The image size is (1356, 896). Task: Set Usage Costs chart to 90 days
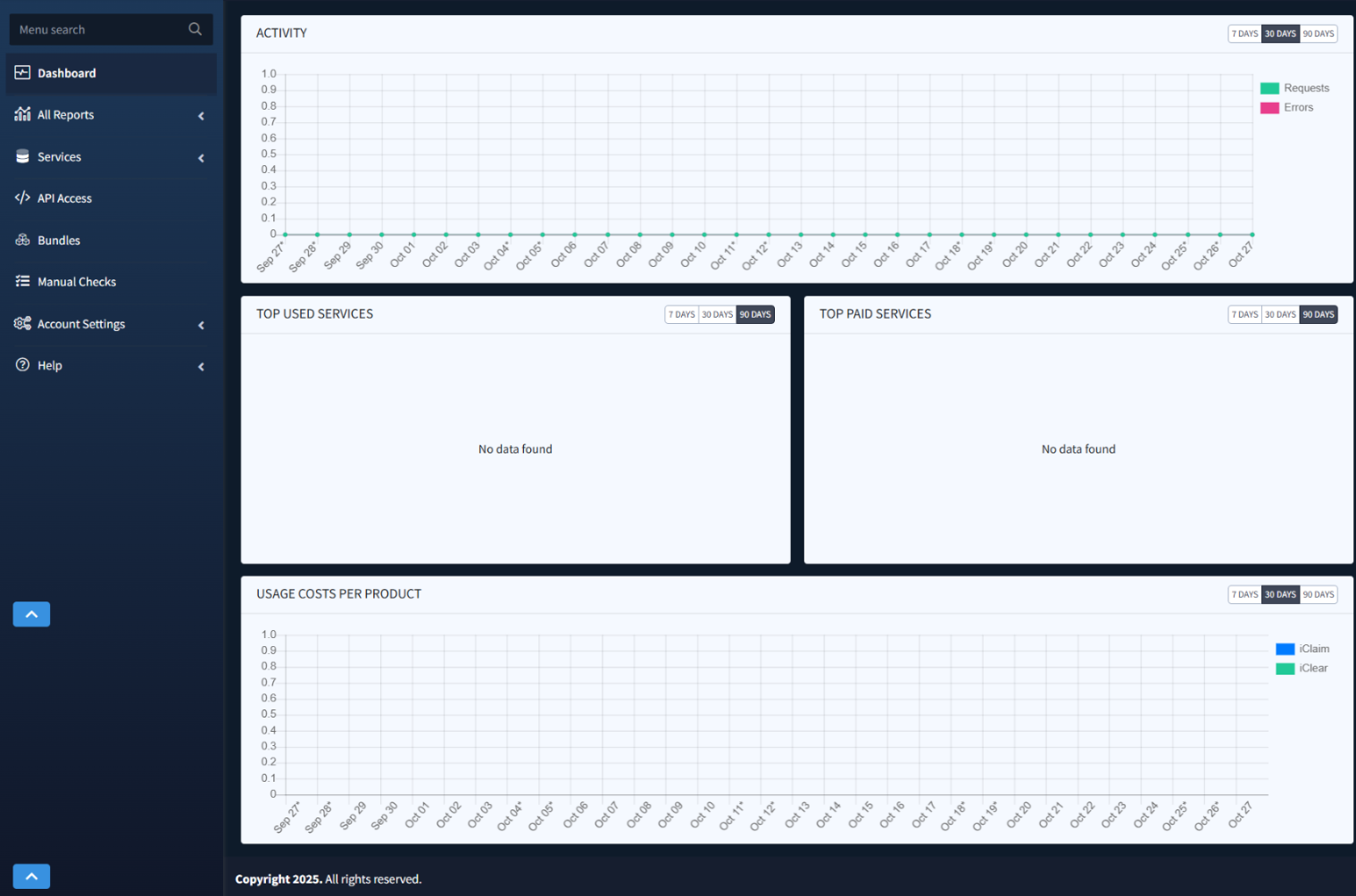point(1319,594)
